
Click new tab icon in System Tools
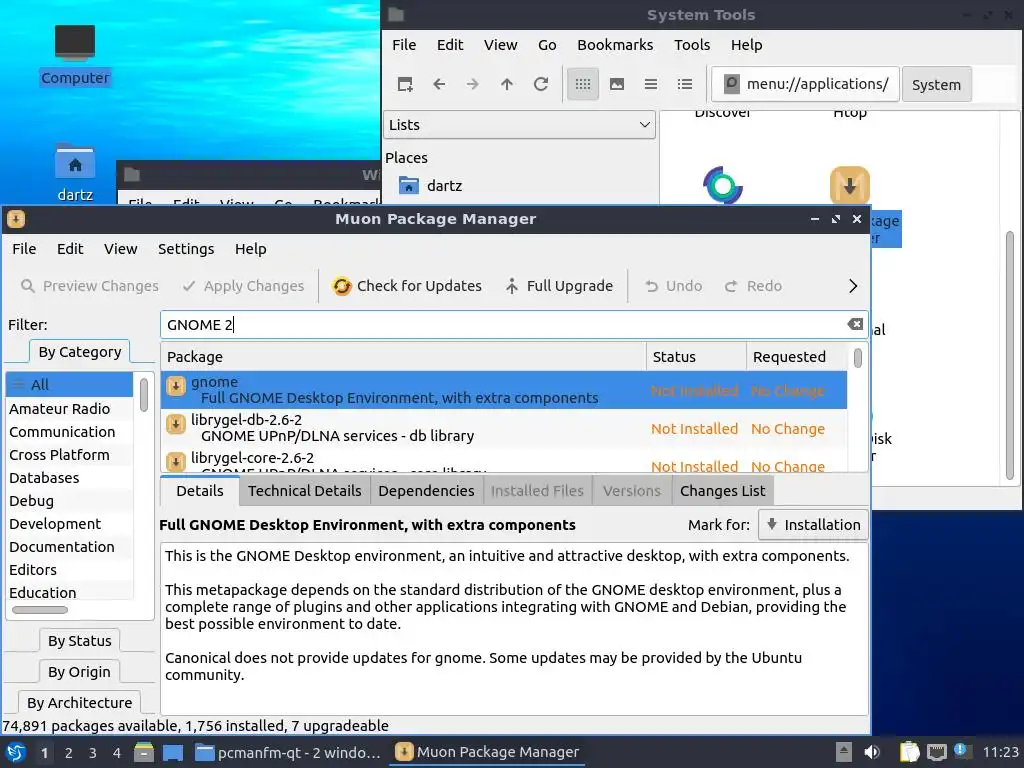point(405,84)
